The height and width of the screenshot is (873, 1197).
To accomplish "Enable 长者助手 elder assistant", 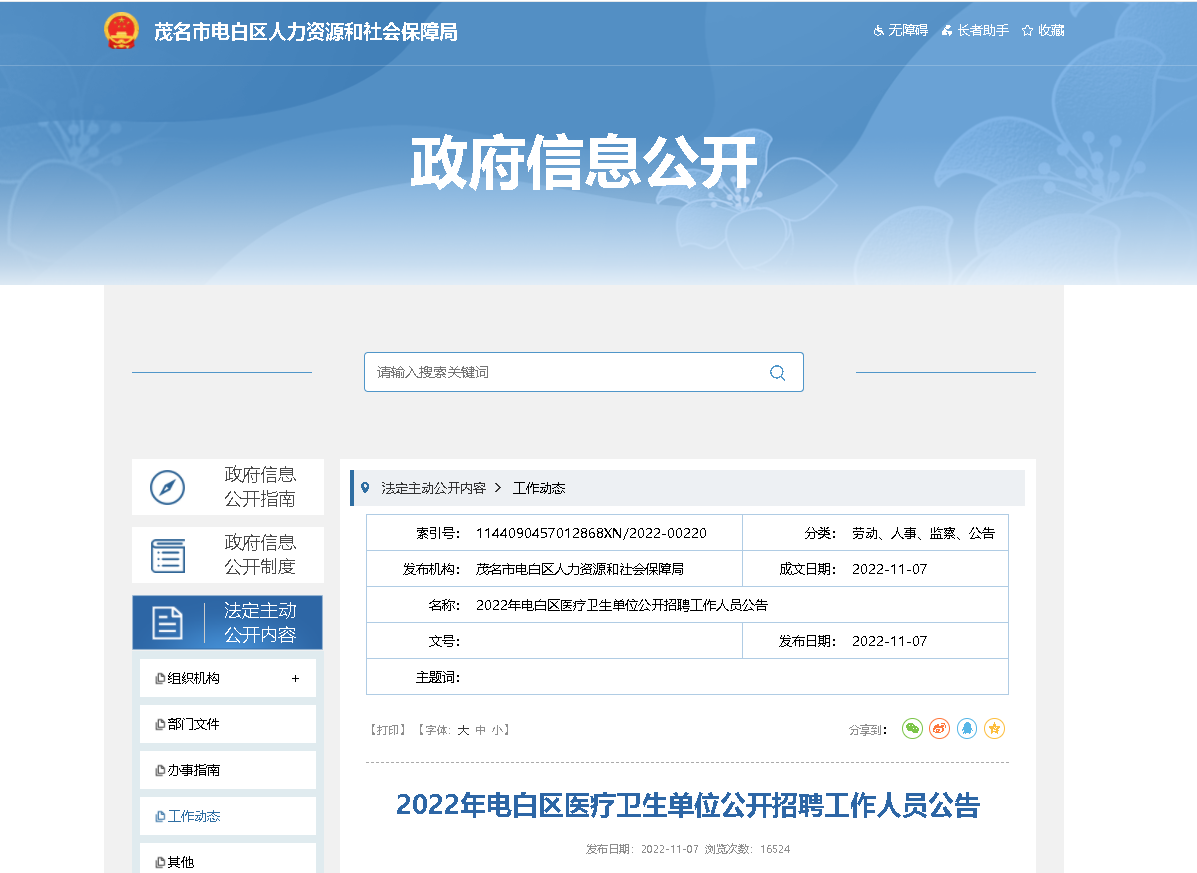I will coord(975,31).
